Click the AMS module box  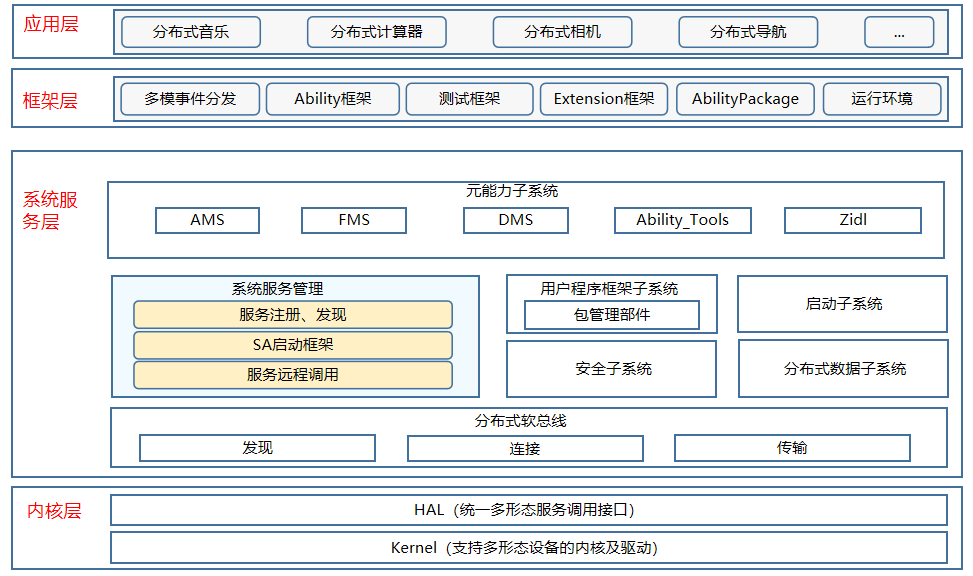pyautogui.click(x=207, y=220)
